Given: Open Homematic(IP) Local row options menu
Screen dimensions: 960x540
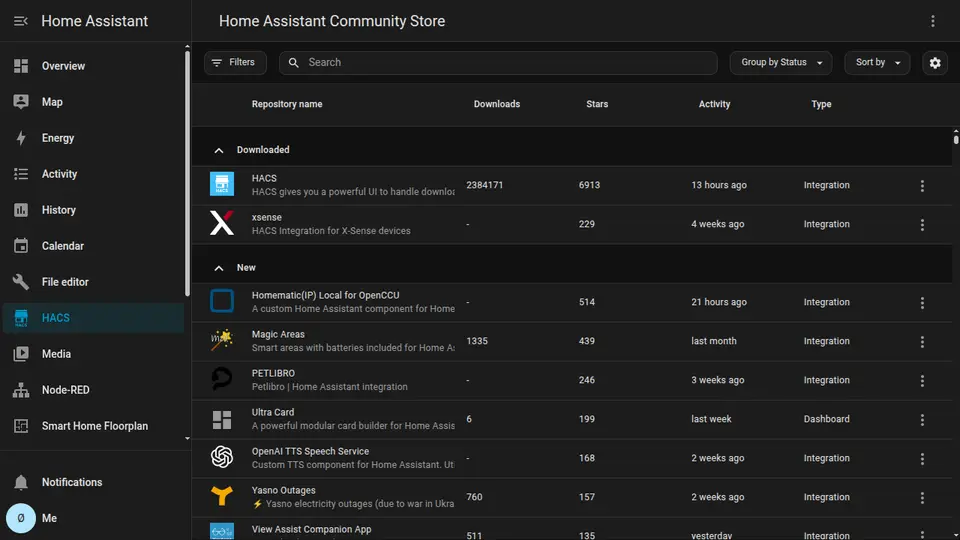Looking at the screenshot, I should coord(922,302).
